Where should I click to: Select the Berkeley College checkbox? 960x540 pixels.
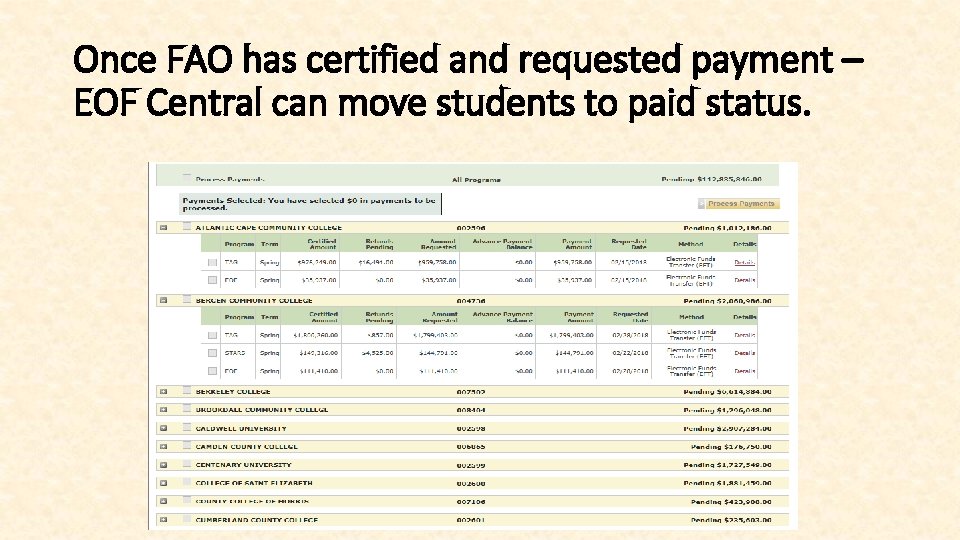click(x=187, y=391)
